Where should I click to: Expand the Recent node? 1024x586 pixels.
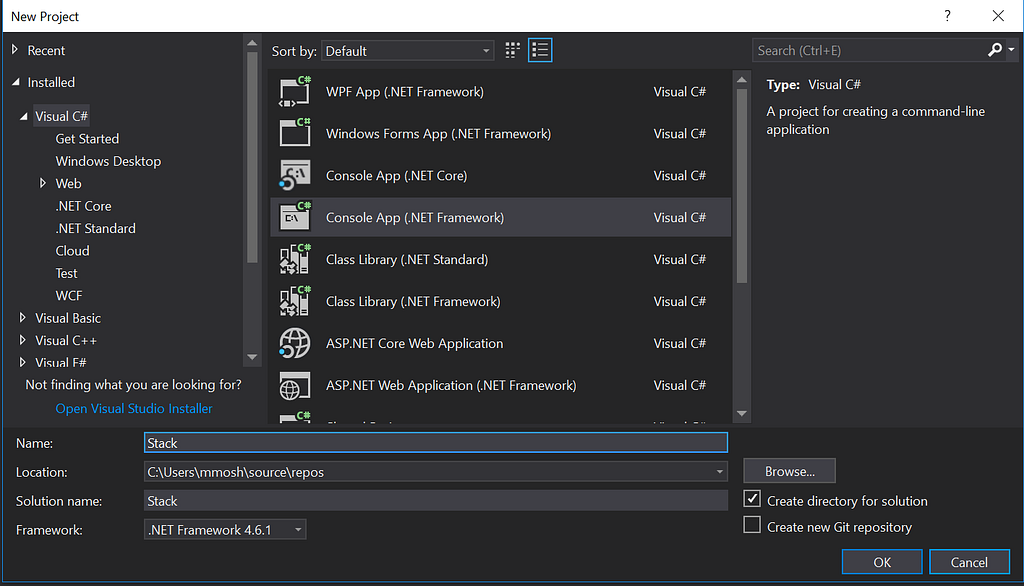15,50
